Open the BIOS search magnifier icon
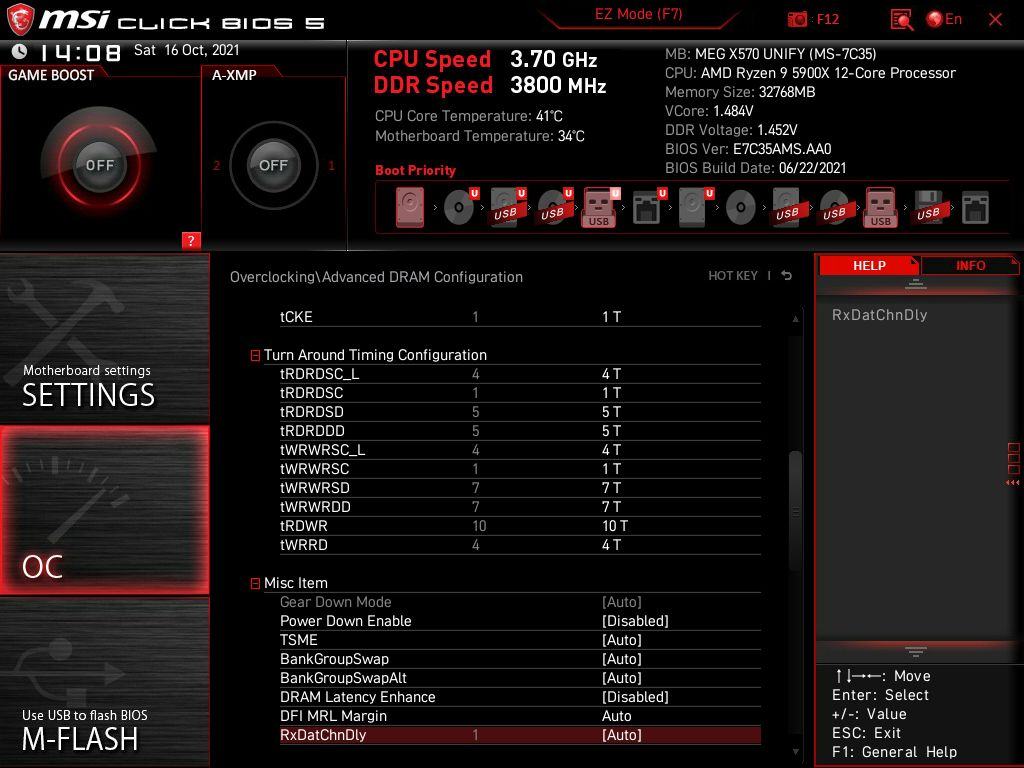Screen dimensions: 1024x768 [901, 20]
